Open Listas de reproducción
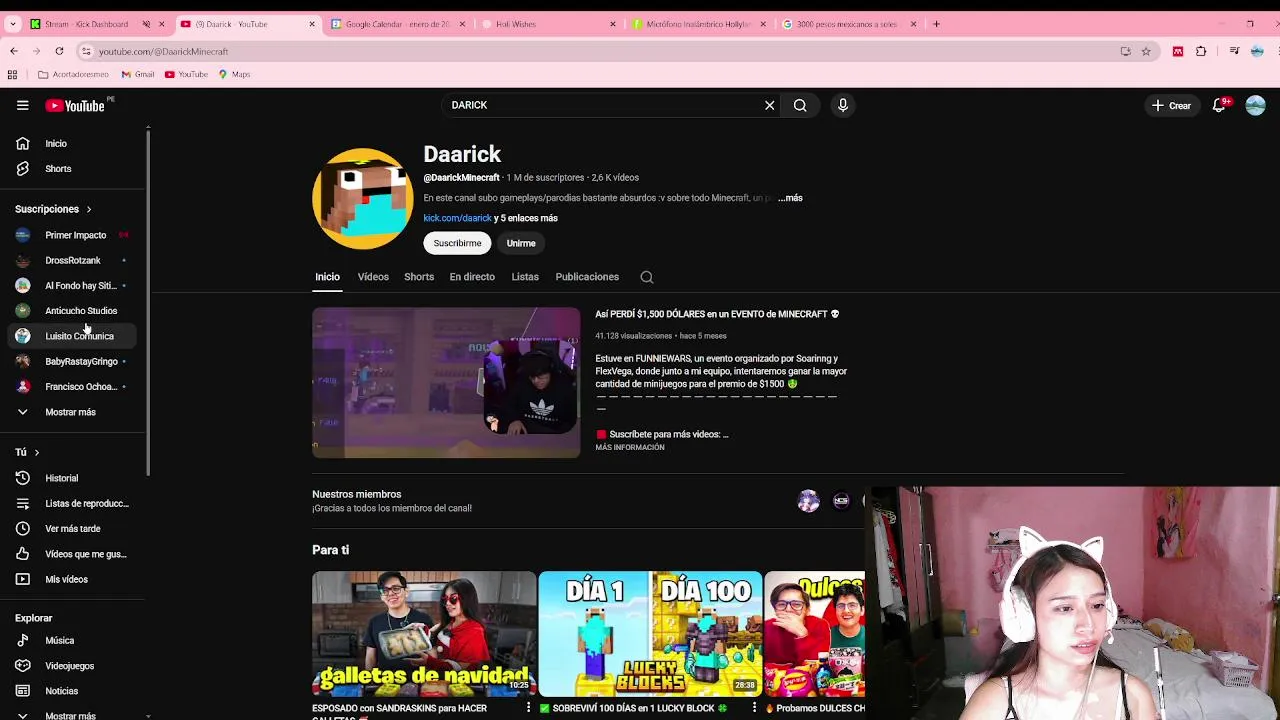Image resolution: width=1280 pixels, height=720 pixels. (72, 503)
